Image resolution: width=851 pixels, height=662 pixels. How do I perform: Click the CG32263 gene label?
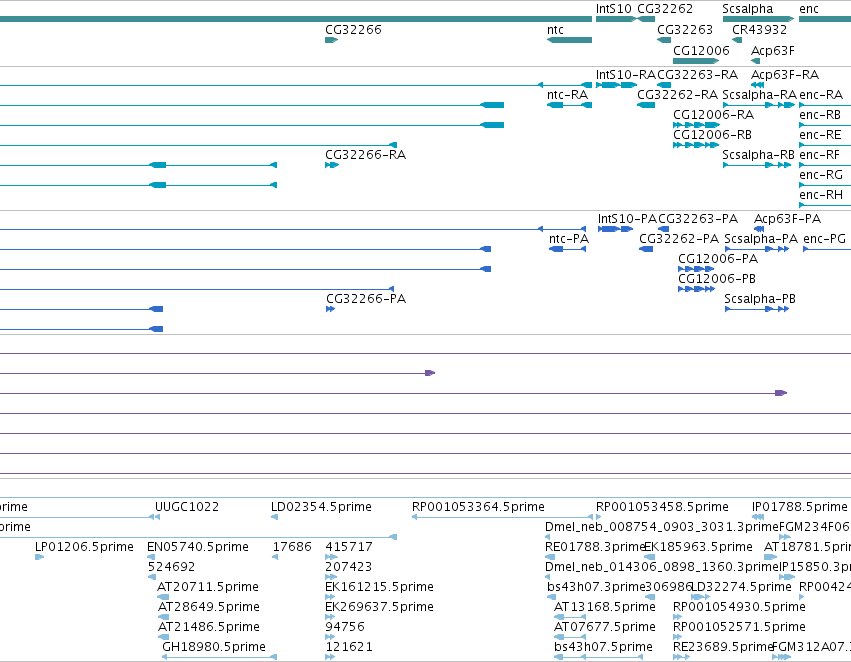click(685, 30)
